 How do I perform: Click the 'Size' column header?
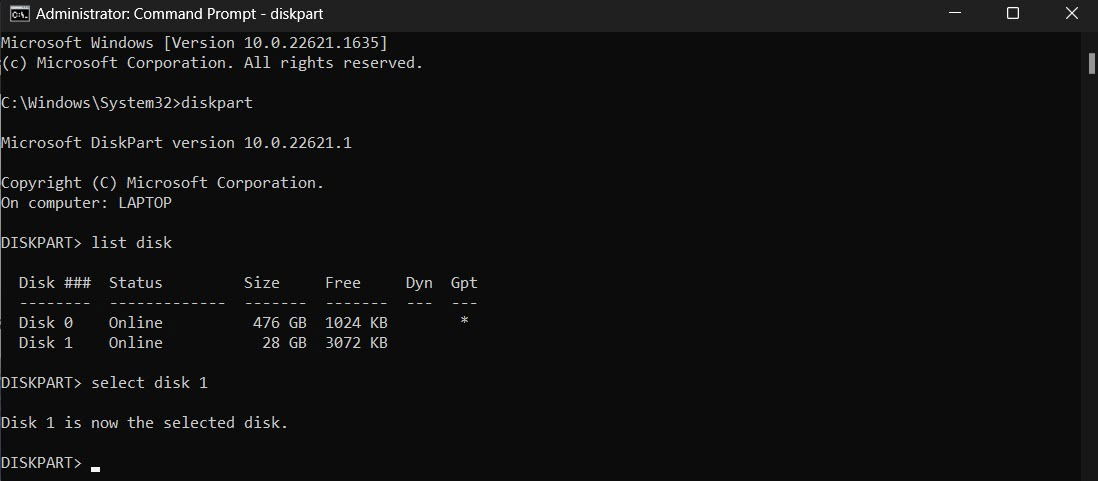pyautogui.click(x=261, y=283)
